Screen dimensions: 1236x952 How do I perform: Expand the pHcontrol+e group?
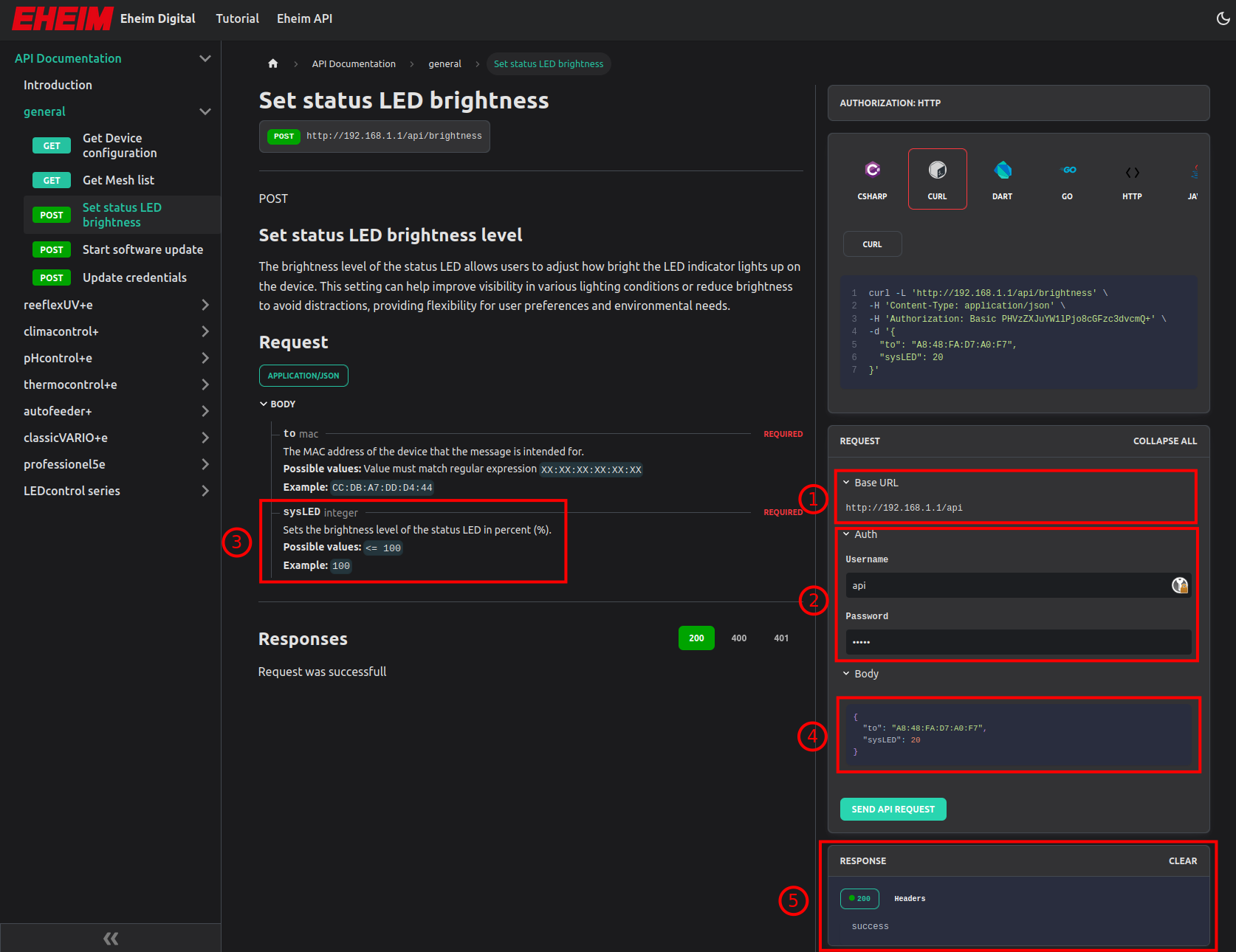tap(205, 358)
